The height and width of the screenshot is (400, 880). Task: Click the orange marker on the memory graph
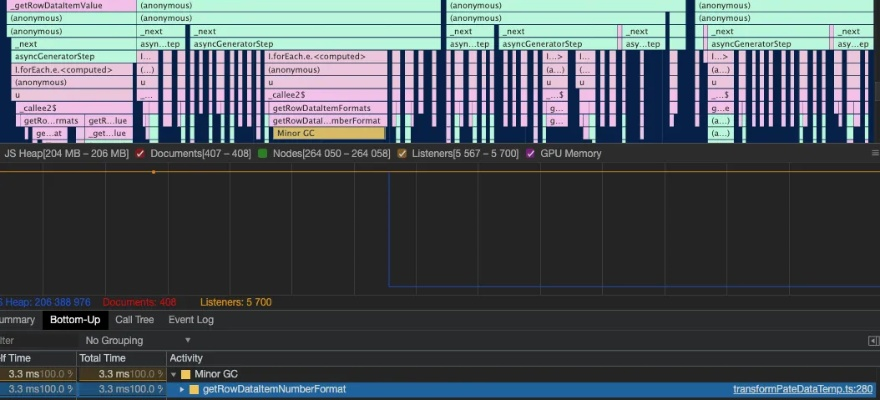(x=153, y=172)
